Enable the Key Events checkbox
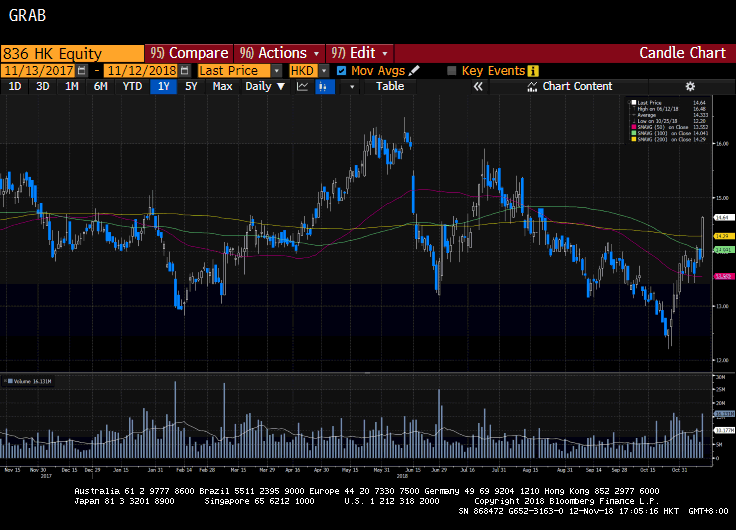Screen dimensions: 736x530 coord(452,71)
